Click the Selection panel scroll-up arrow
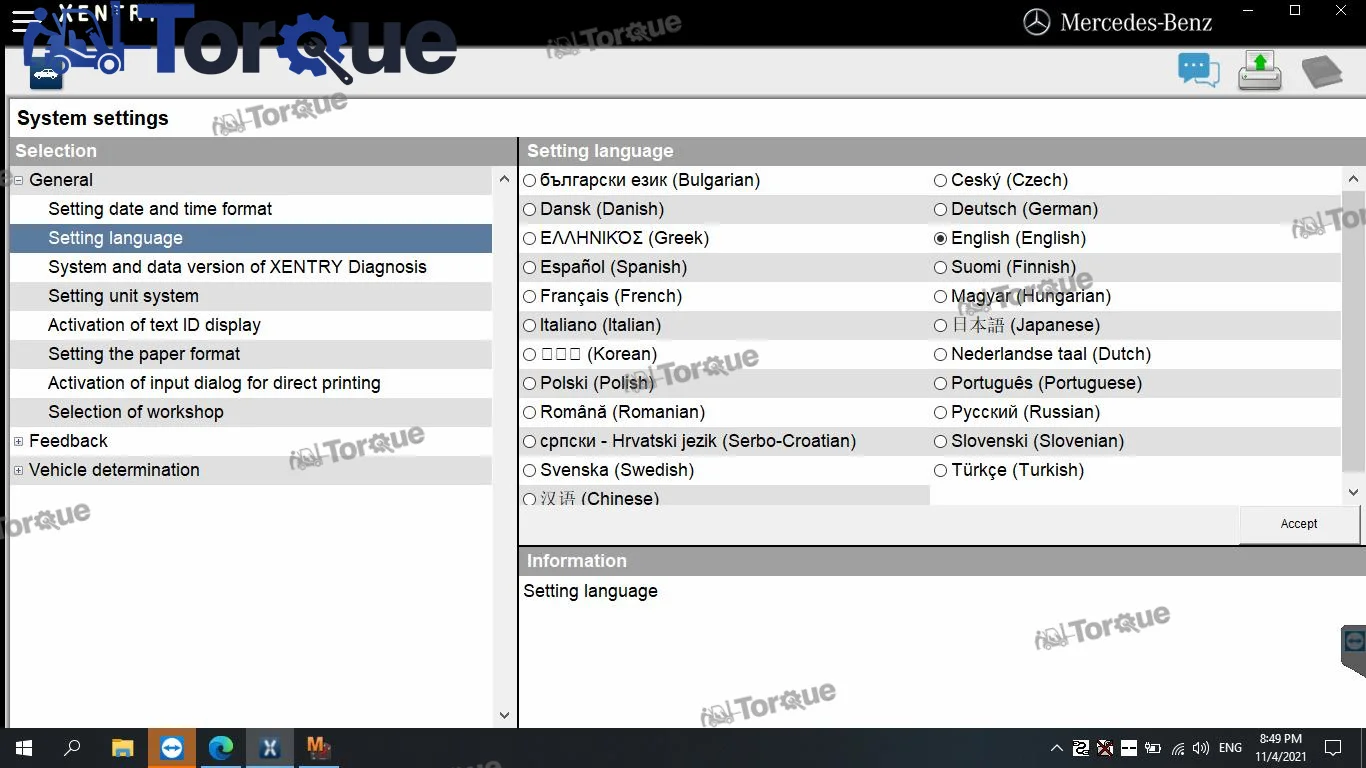This screenshot has height=768, width=1366. click(x=504, y=180)
